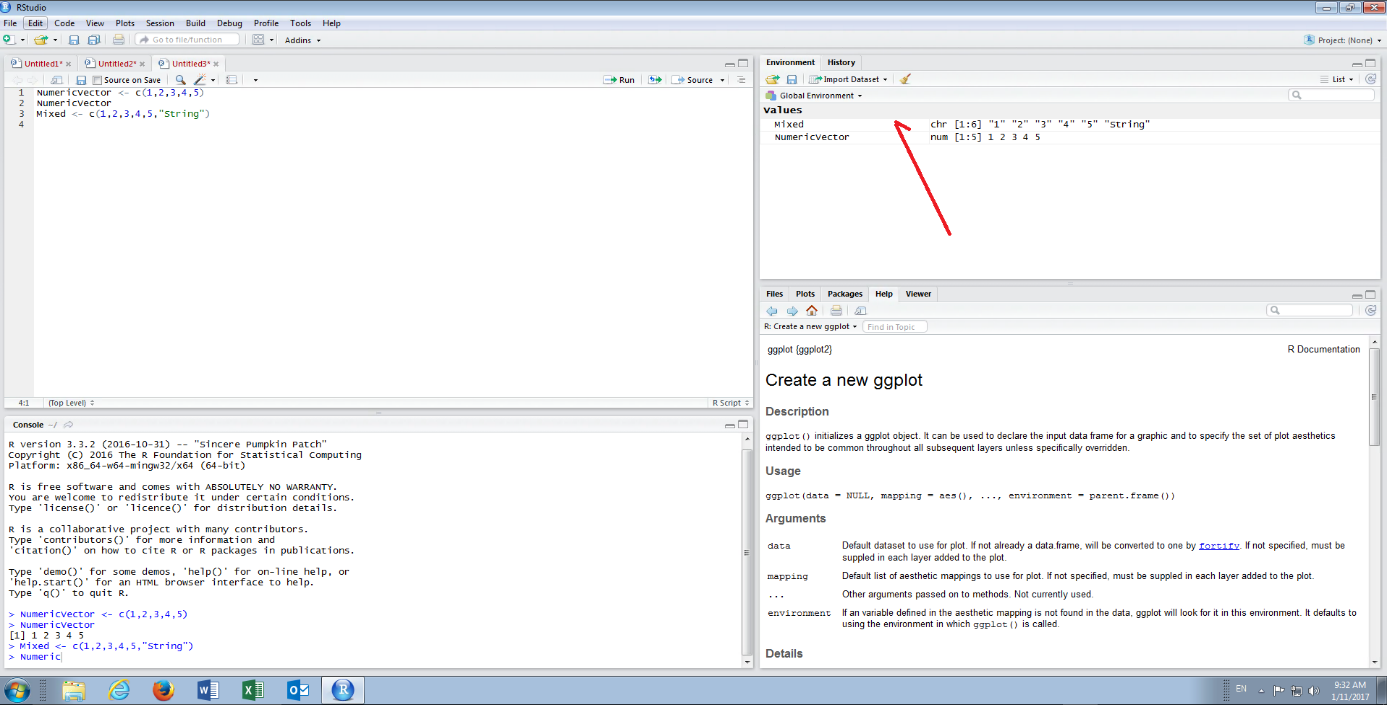Open the Code menu
The image size is (1387, 705).
64,23
